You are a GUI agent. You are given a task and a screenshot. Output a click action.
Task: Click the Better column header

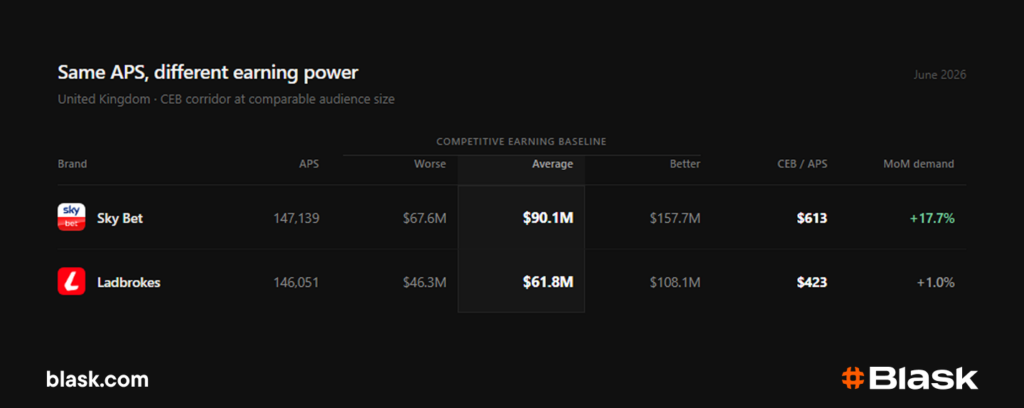click(685, 164)
